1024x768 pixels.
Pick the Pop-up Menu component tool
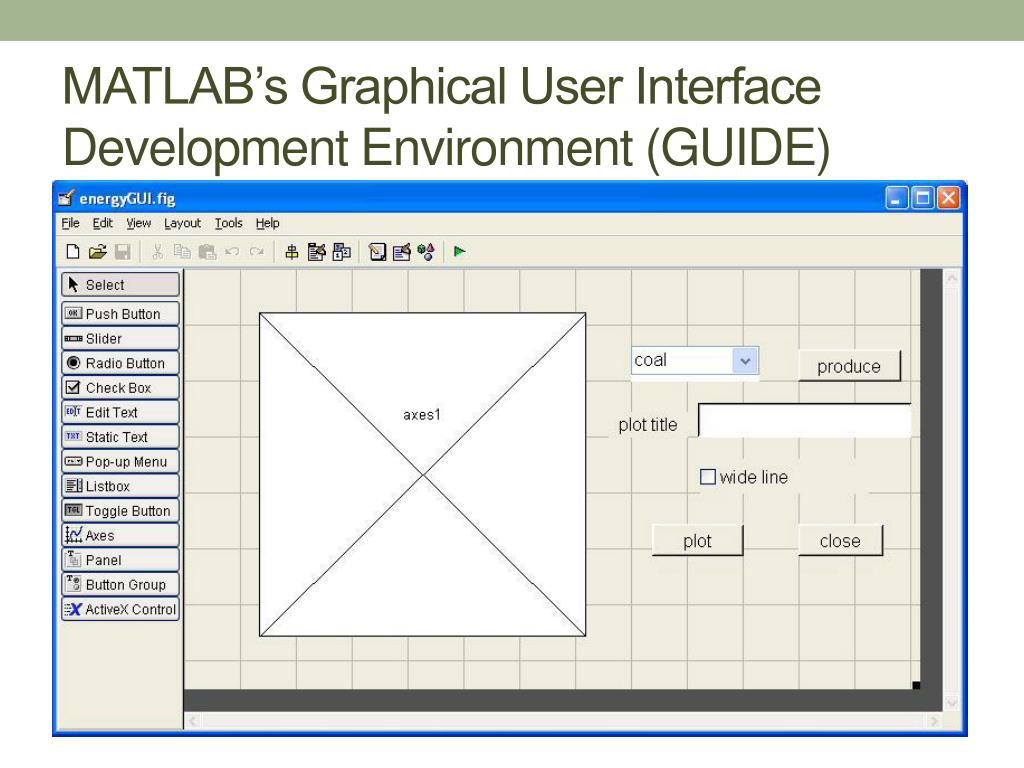click(x=121, y=462)
